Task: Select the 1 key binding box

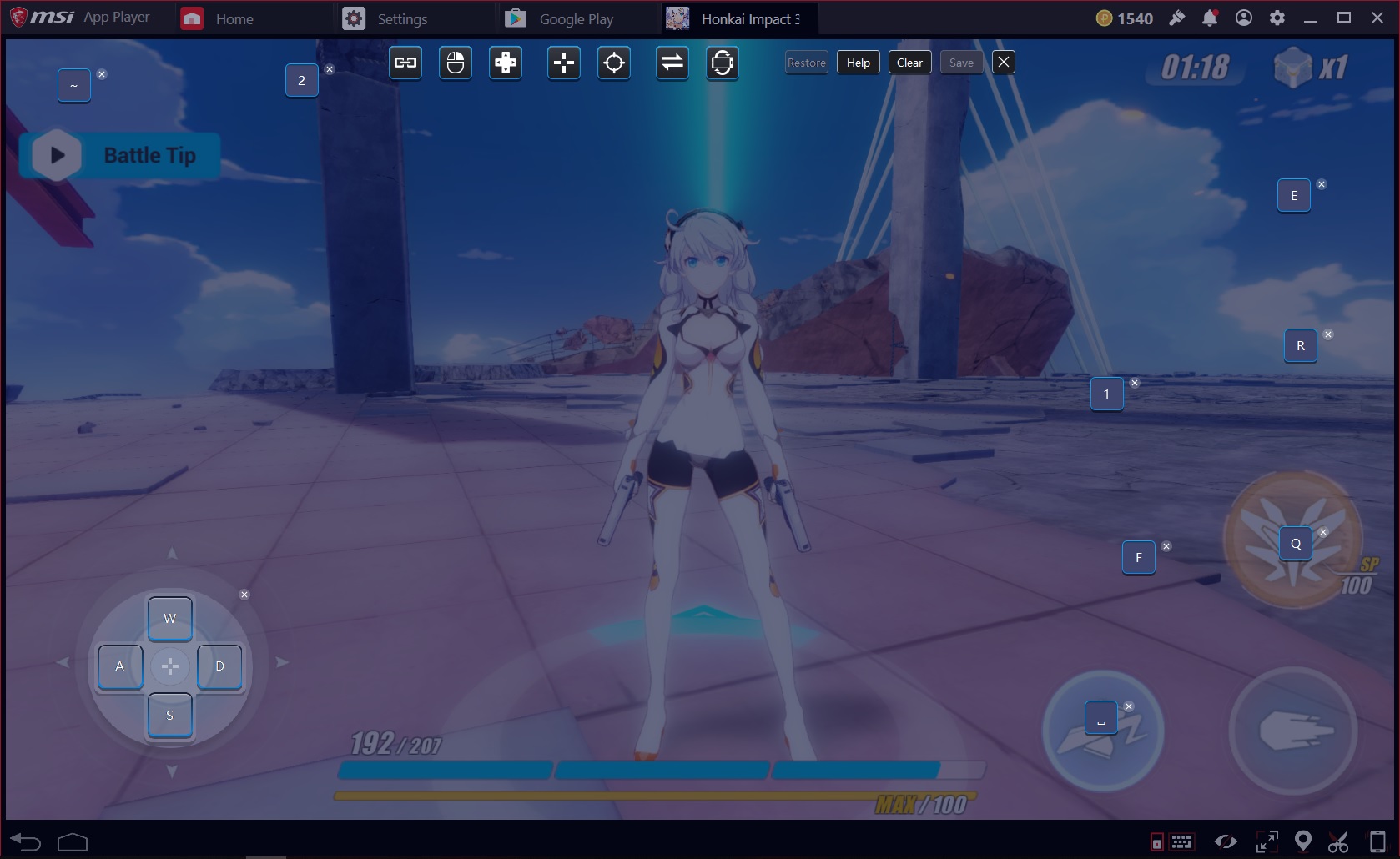Action: [1107, 394]
